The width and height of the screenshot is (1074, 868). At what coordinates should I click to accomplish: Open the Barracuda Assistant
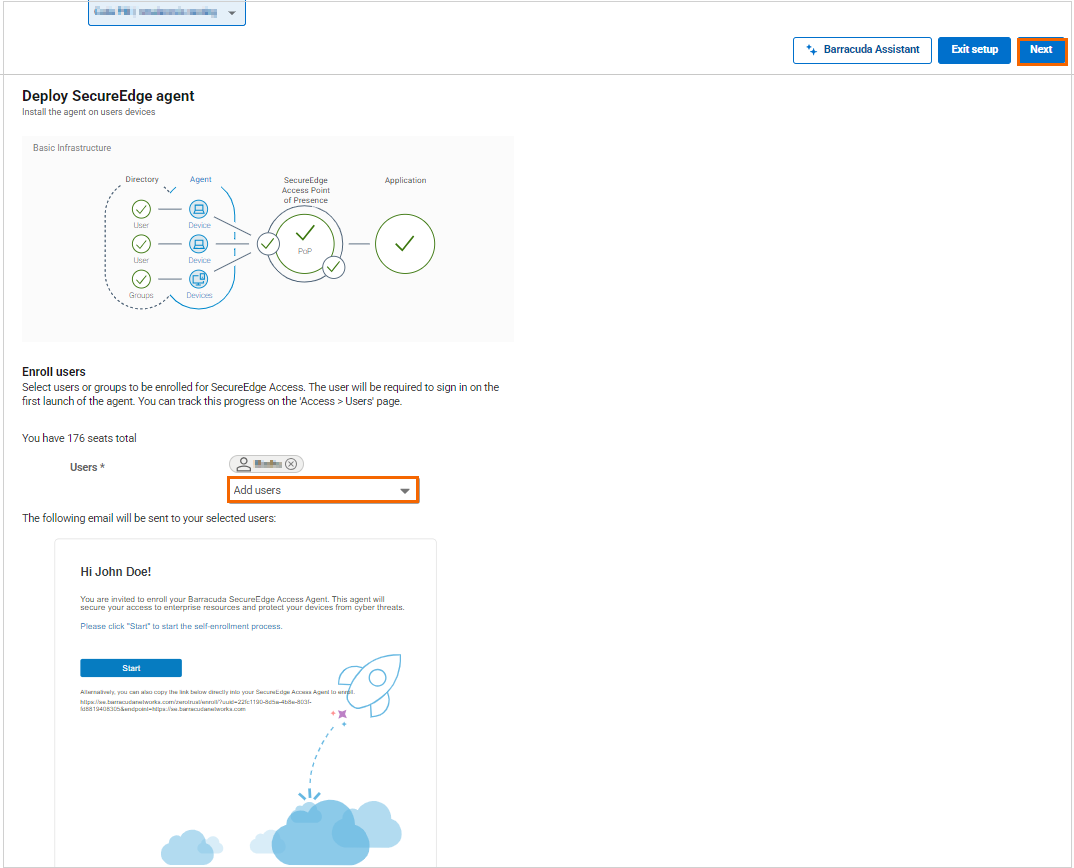pyautogui.click(x=862, y=50)
